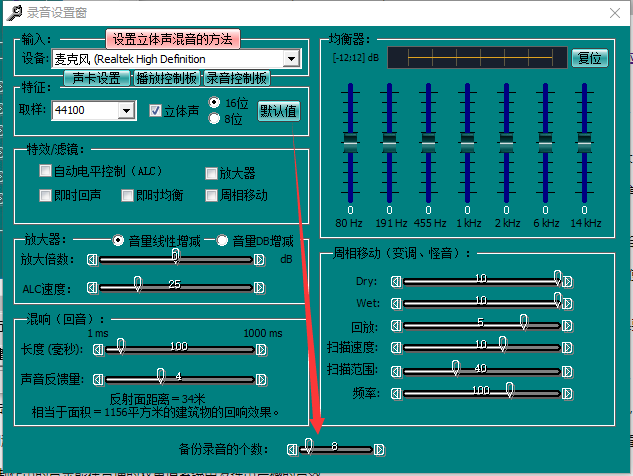Click left arrow of 回放 slider
Viewport: 633px width, 476px height.
tap(396, 326)
